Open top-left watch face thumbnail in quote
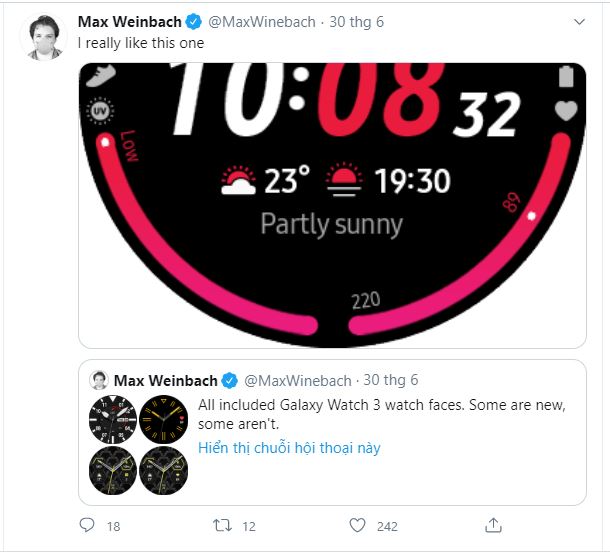610x555 pixels. (x=113, y=419)
